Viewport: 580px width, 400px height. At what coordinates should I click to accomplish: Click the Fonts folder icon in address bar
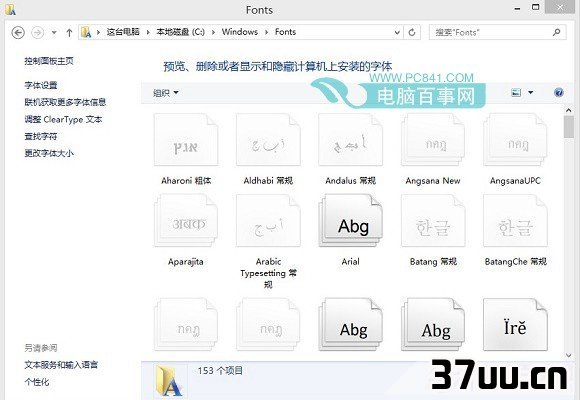coord(86,32)
